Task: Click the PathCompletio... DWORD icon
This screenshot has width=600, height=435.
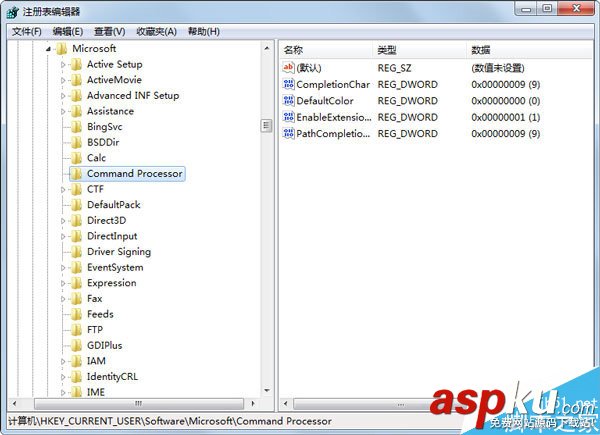Action: click(x=288, y=134)
